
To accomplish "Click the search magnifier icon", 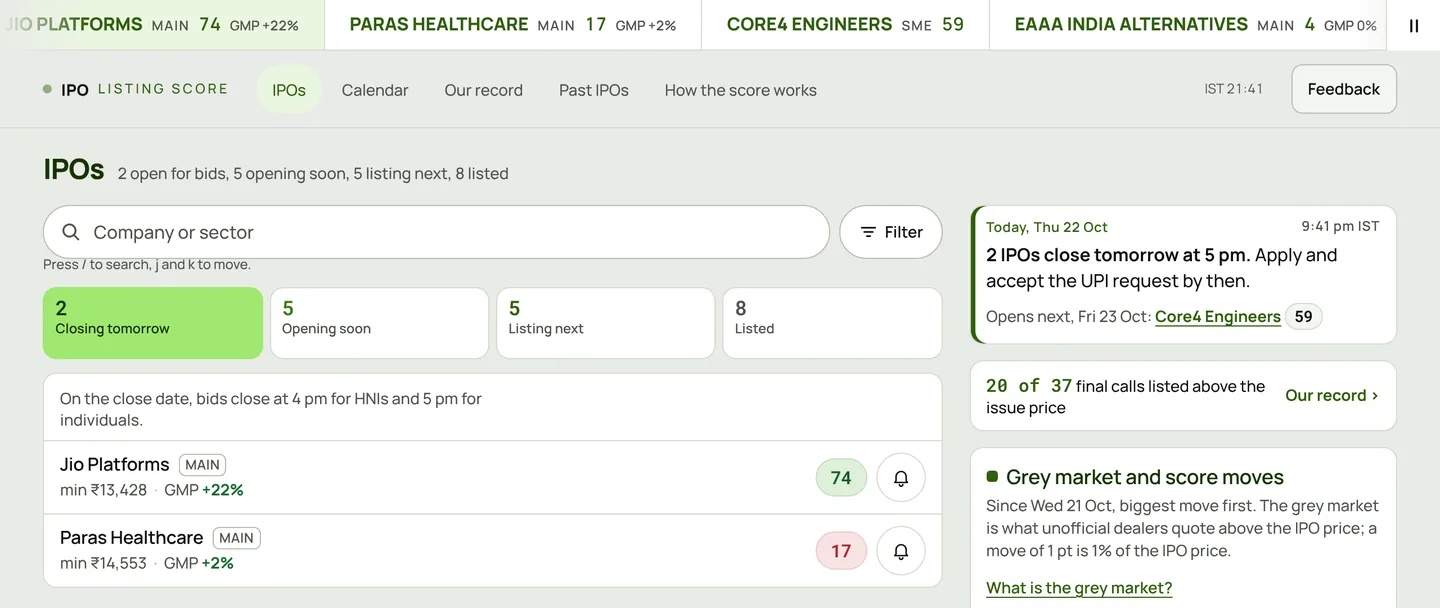I will (71, 232).
